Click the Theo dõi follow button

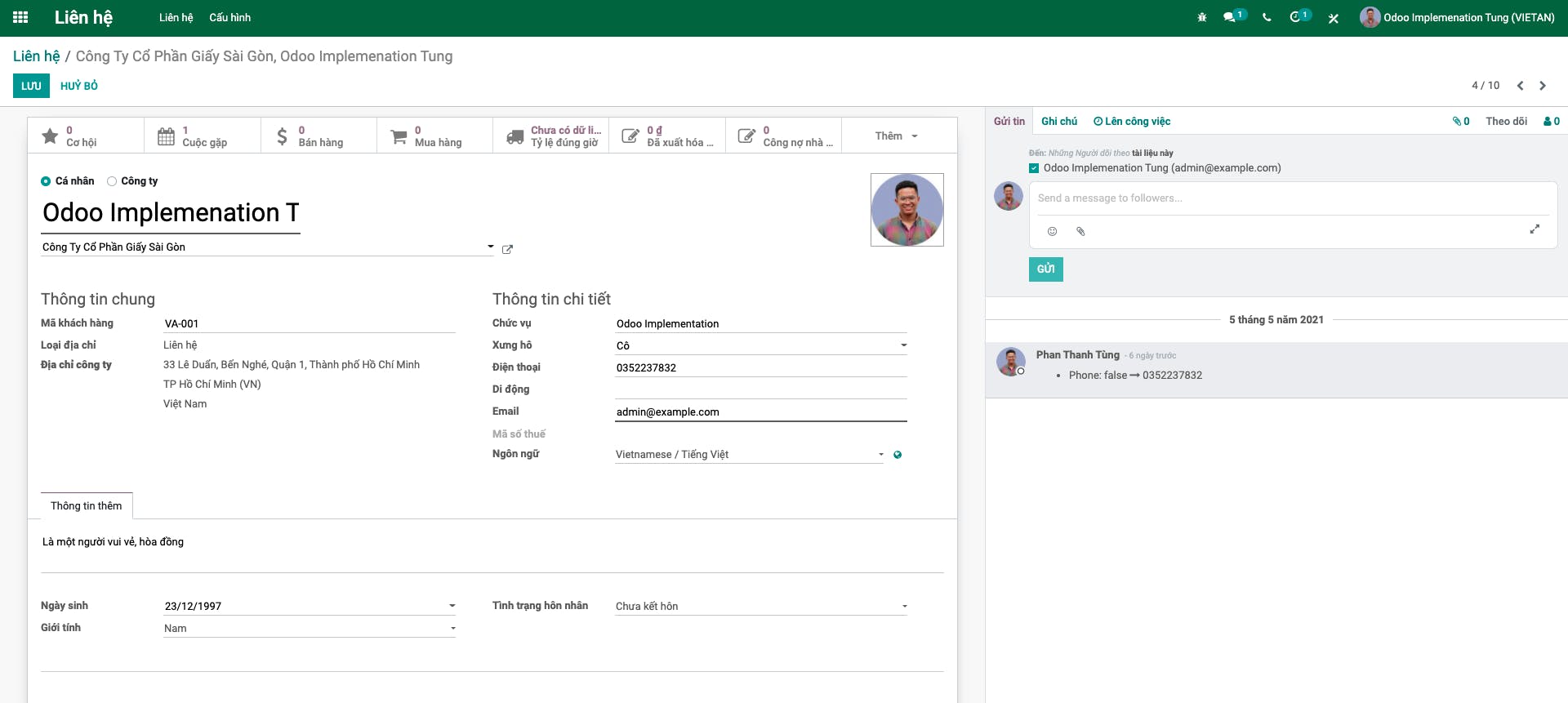pyautogui.click(x=1506, y=121)
